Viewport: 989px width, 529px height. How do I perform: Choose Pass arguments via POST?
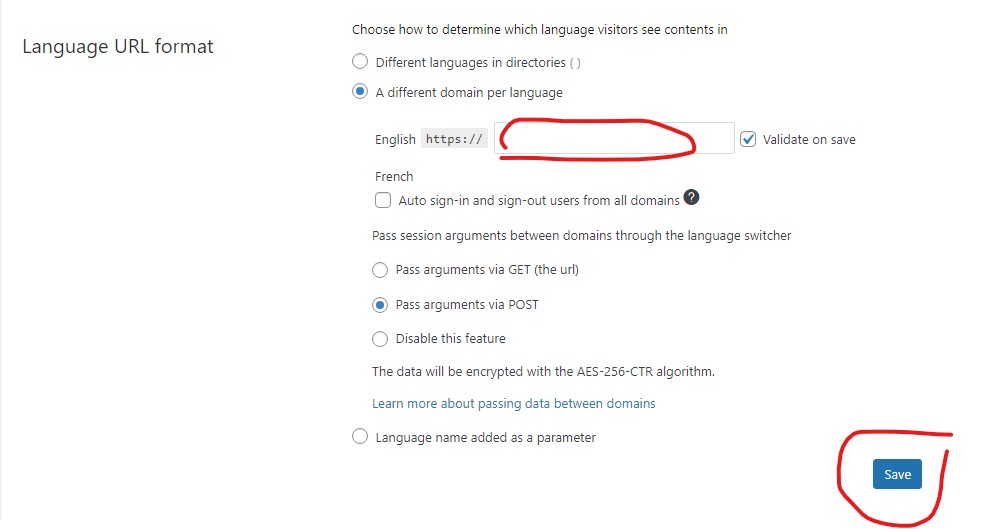point(380,304)
